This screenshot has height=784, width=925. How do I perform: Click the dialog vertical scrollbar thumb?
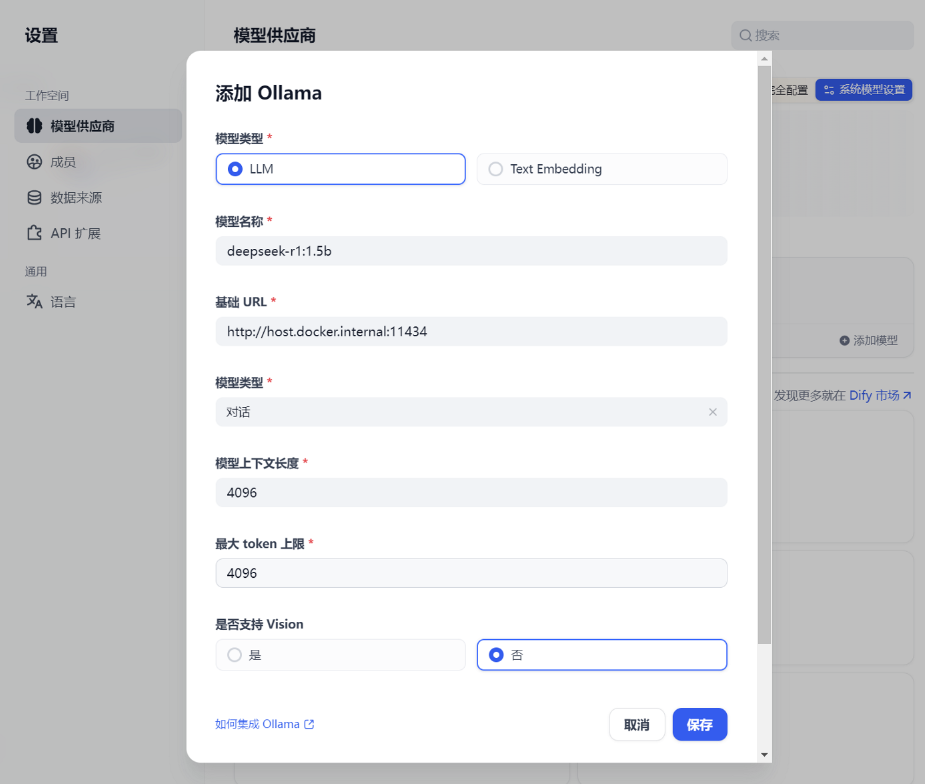(765, 355)
